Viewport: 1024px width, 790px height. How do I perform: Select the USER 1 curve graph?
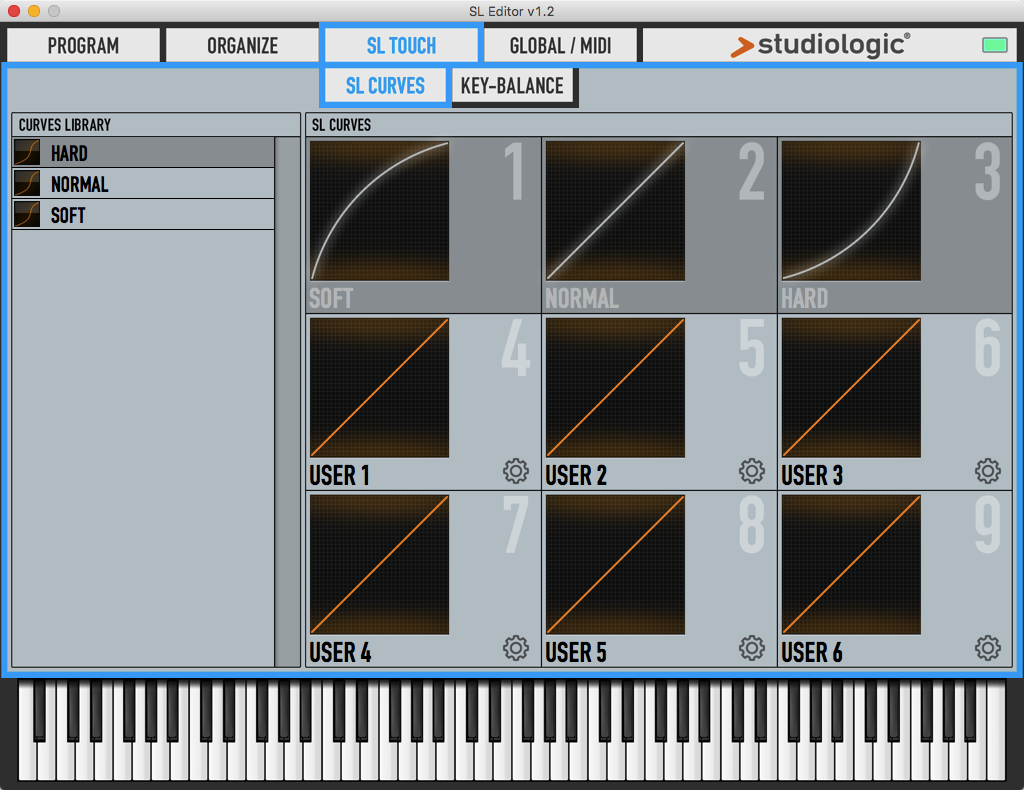379,388
